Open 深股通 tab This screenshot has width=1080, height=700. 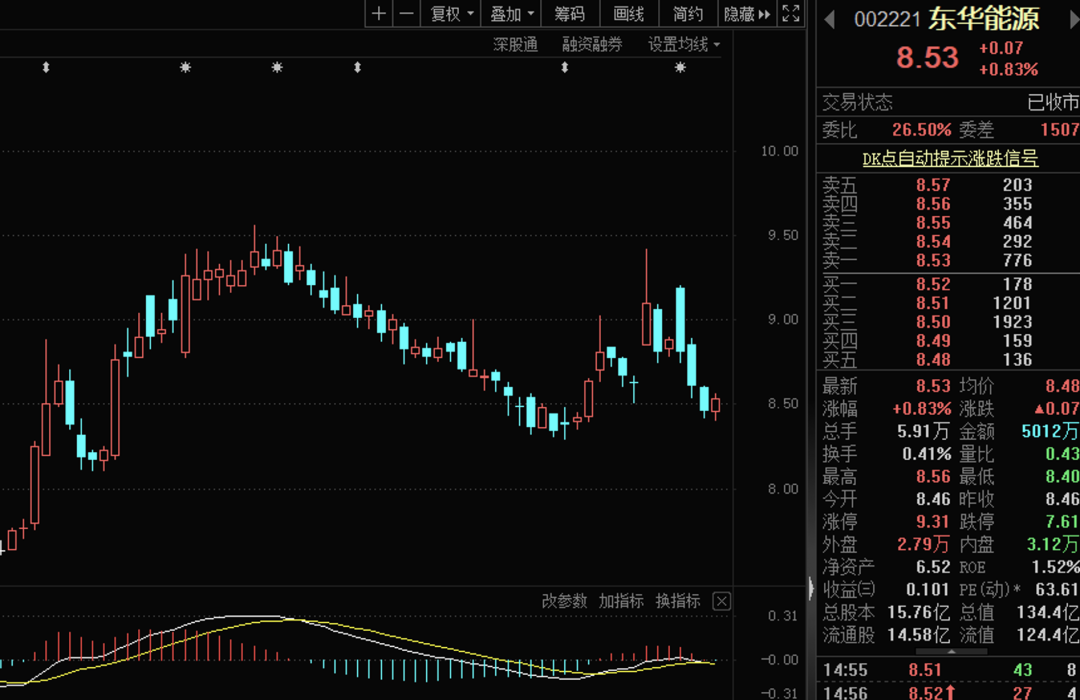click(515, 45)
